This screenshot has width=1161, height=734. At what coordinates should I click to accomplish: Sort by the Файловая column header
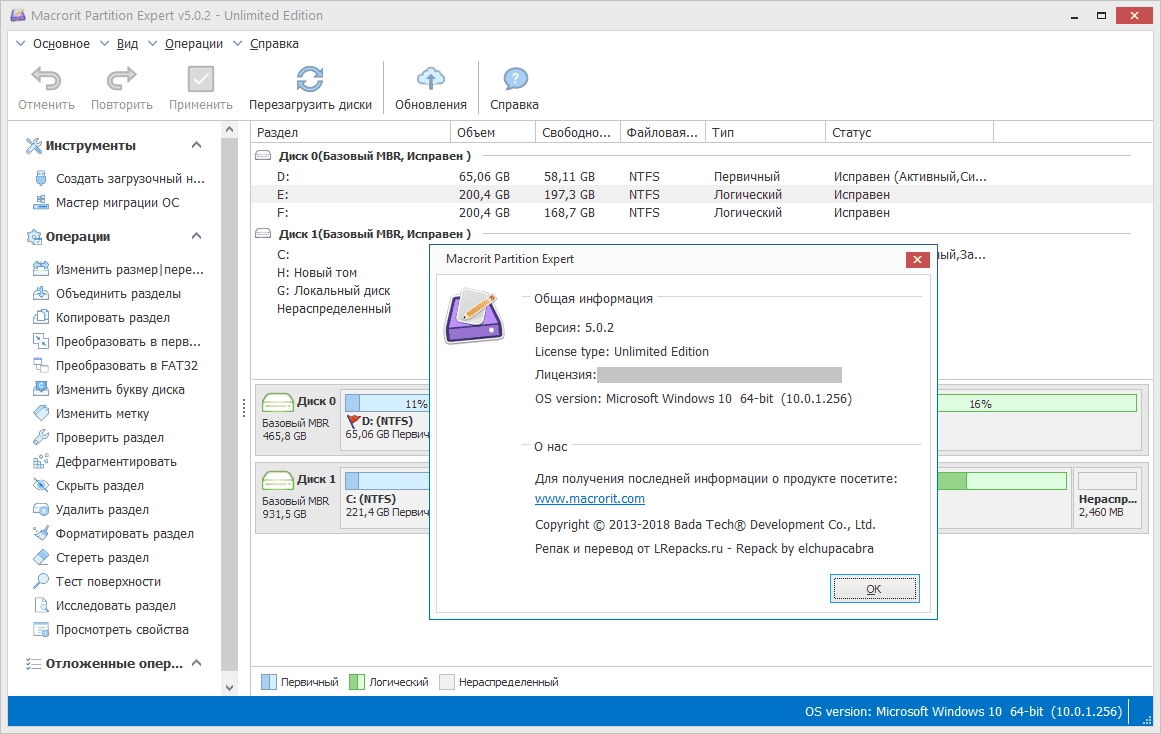click(663, 133)
